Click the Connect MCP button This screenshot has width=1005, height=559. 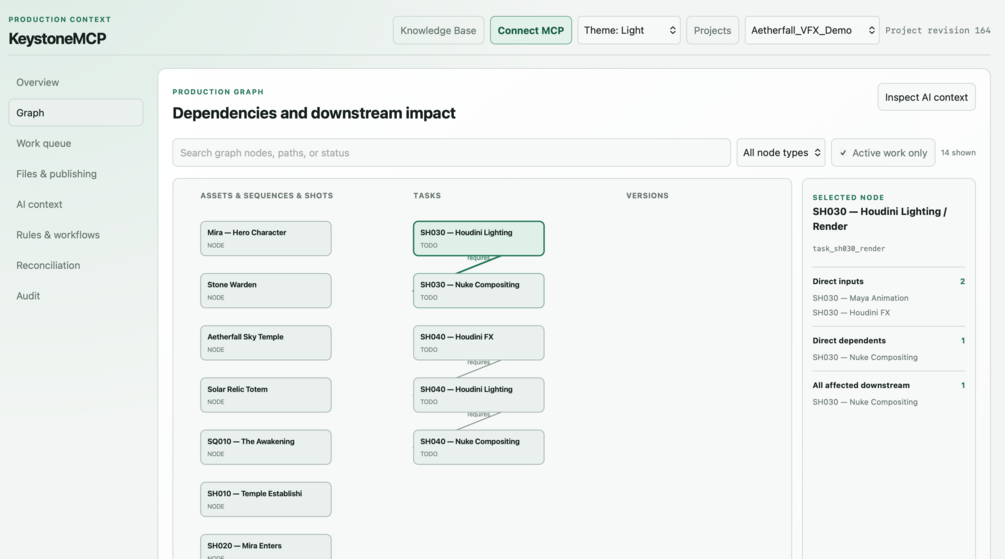pos(531,30)
